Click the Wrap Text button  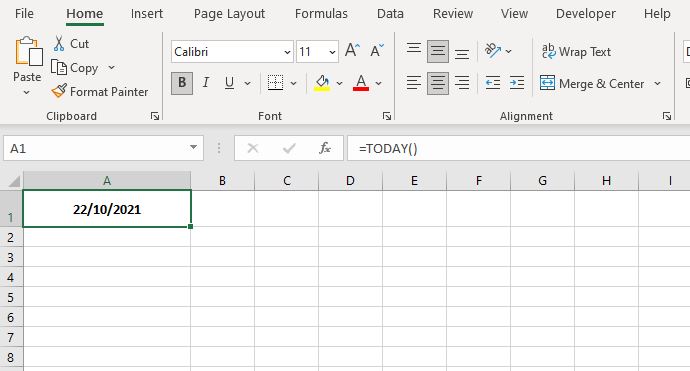coord(576,51)
